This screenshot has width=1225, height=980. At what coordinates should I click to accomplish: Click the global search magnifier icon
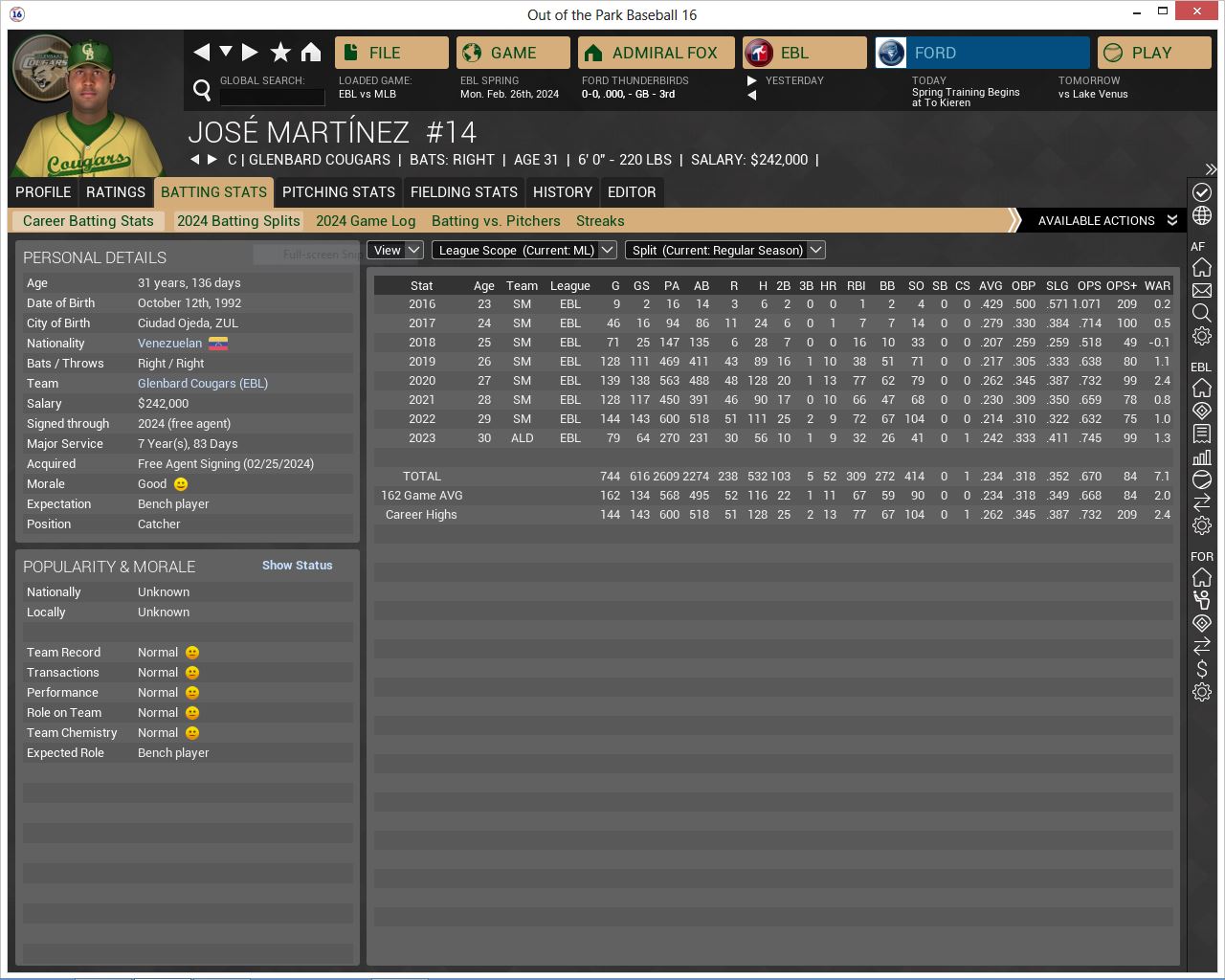[202, 90]
